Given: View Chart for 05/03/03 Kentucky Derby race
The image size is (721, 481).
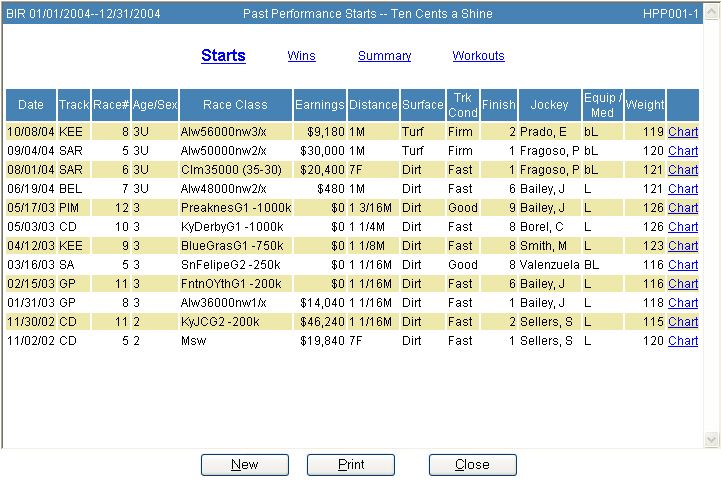Looking at the screenshot, I should tap(683, 227).
